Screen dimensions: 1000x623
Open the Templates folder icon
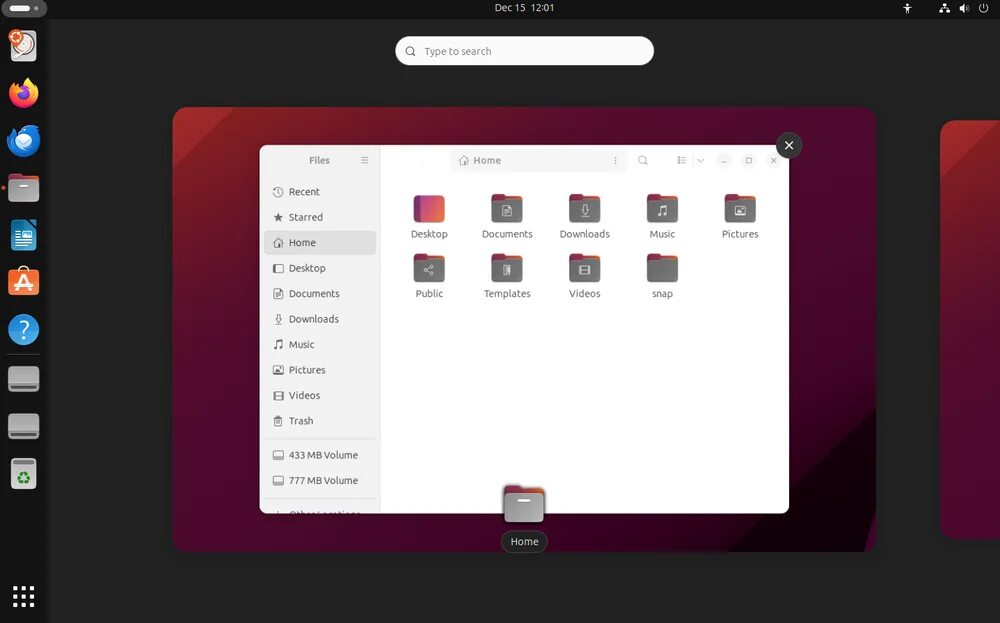(506, 268)
